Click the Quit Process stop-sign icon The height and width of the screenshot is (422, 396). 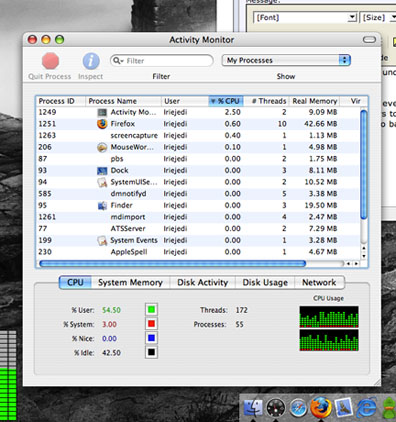[50, 61]
